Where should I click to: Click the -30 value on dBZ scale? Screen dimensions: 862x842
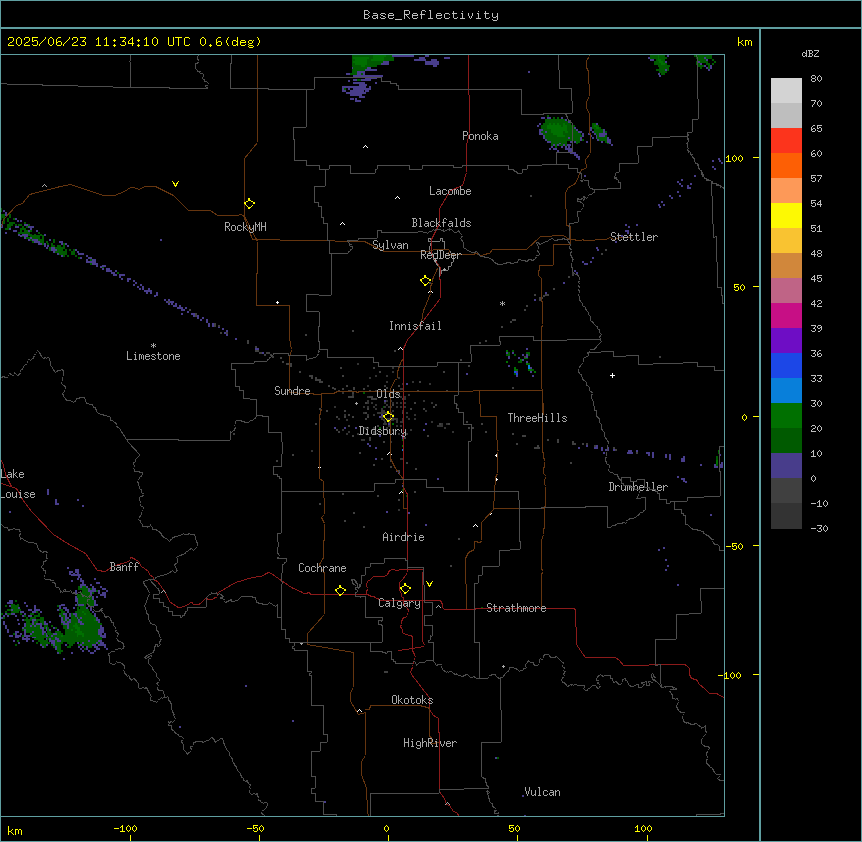[819, 529]
